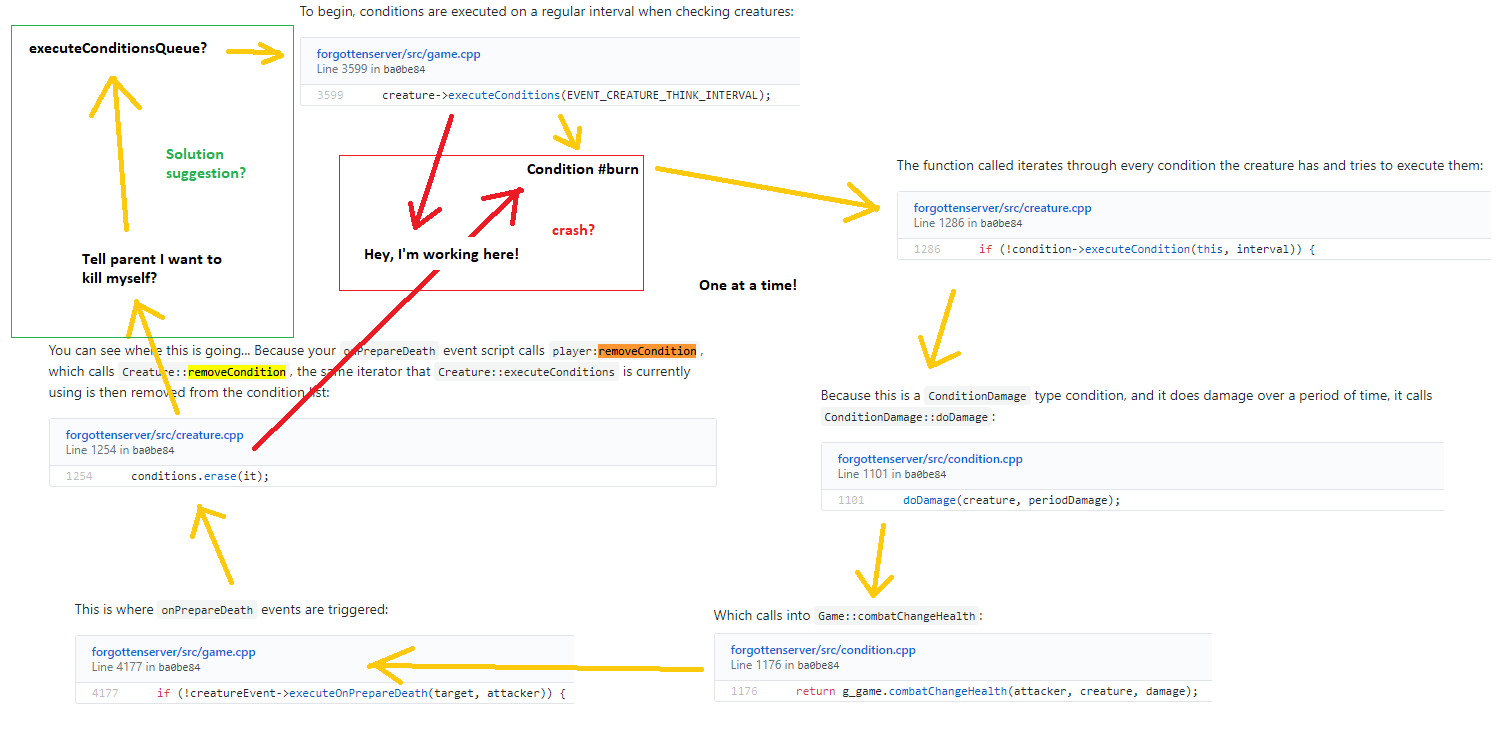Click line number 1286 in the code gutter
The width and height of the screenshot is (1501, 730).
[927, 249]
